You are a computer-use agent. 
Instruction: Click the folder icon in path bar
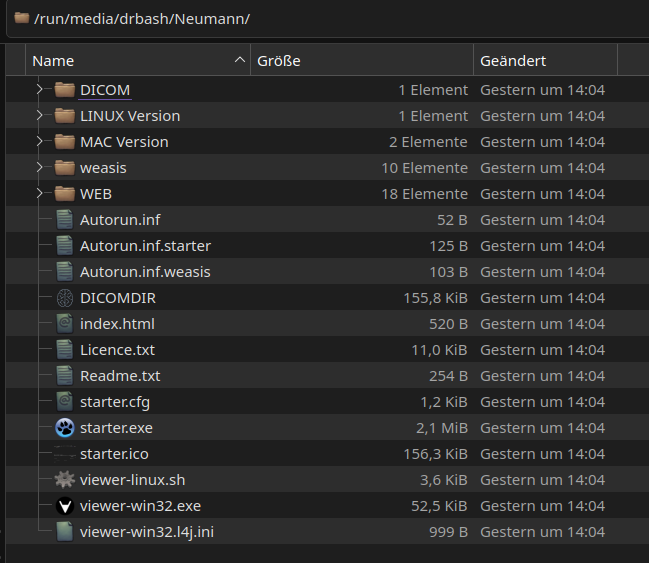(22, 18)
